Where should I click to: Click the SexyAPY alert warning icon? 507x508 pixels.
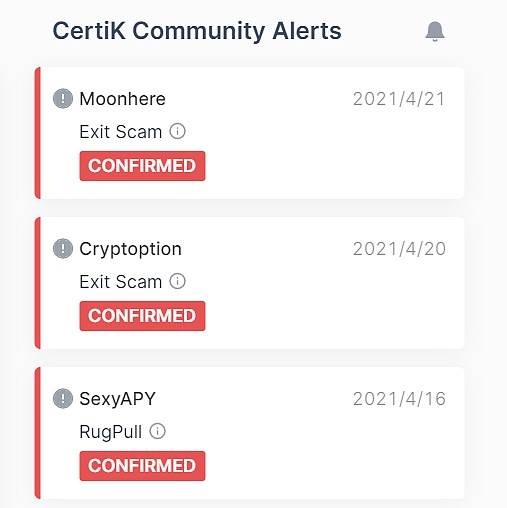[x=63, y=398]
